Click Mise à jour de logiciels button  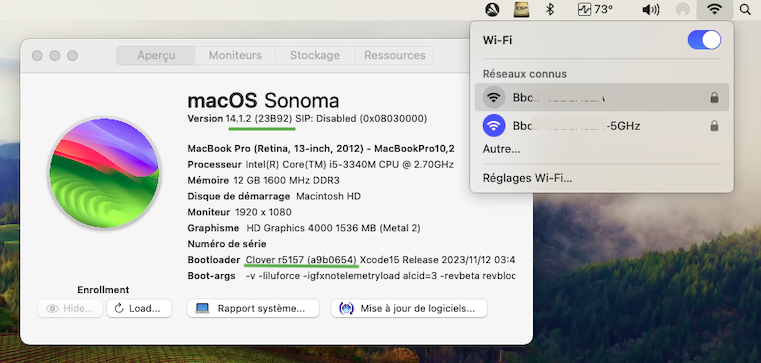[409, 308]
